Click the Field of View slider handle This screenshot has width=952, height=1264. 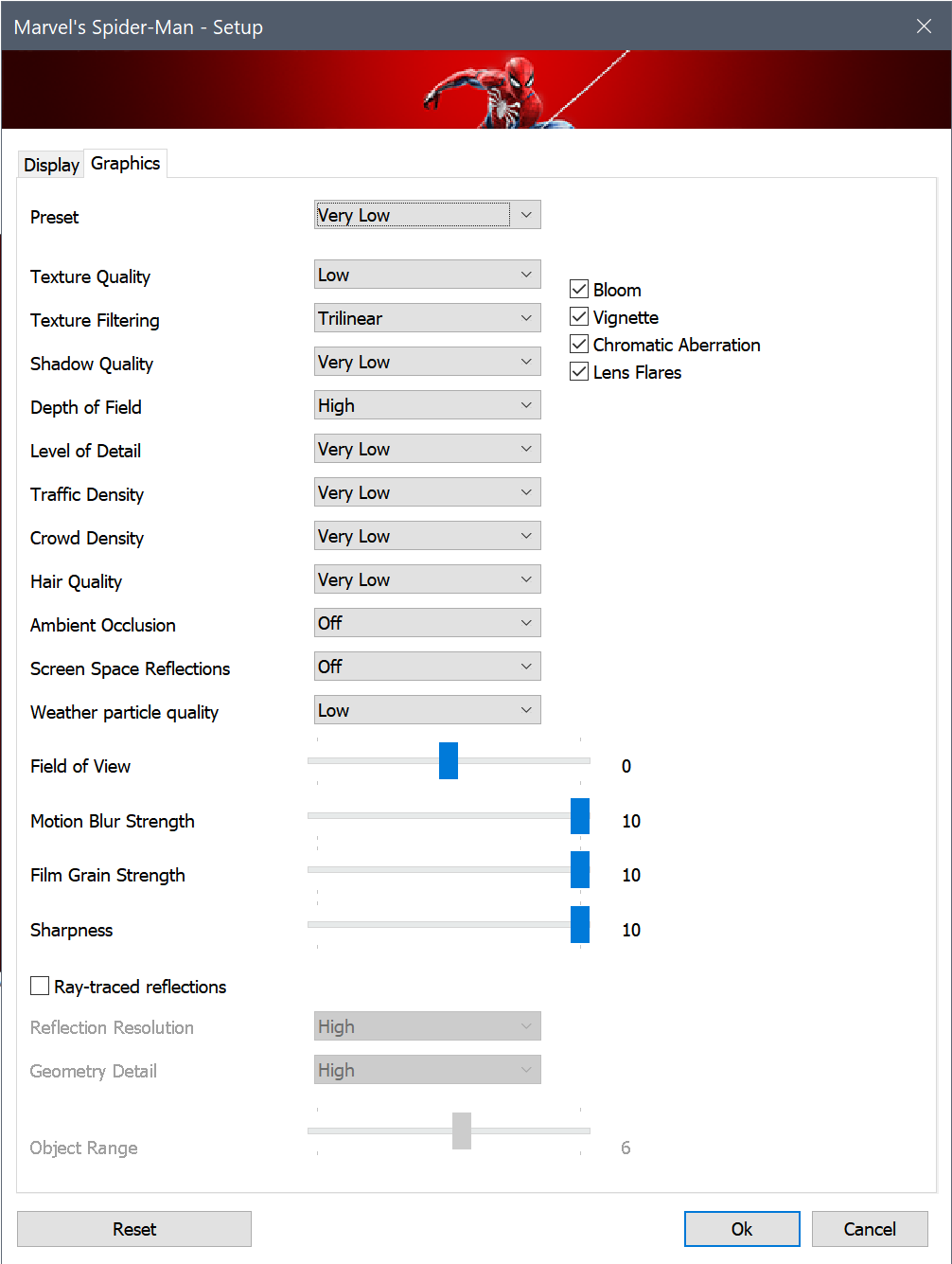(449, 760)
